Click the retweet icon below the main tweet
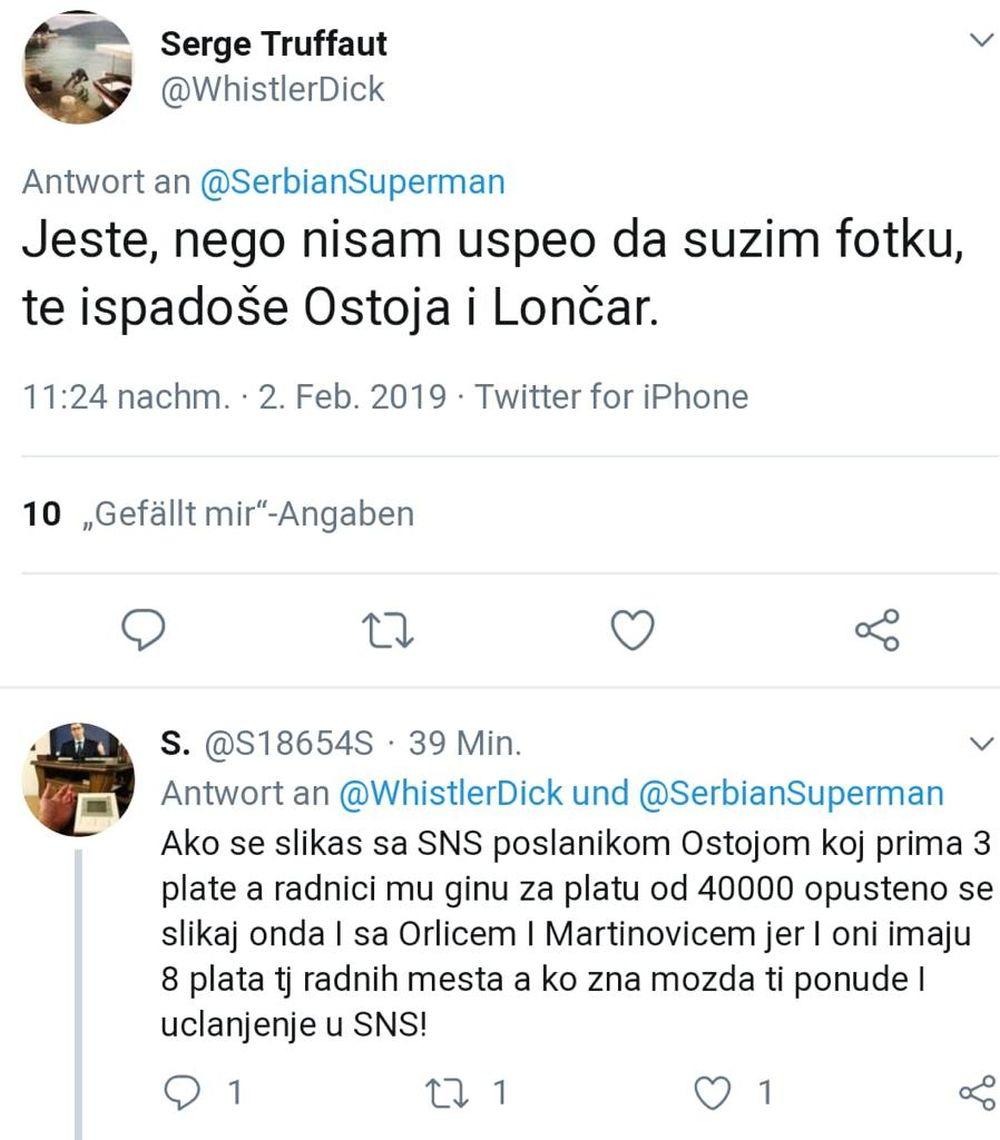Image resolution: width=1000 pixels, height=1140 pixels. [x=388, y=630]
